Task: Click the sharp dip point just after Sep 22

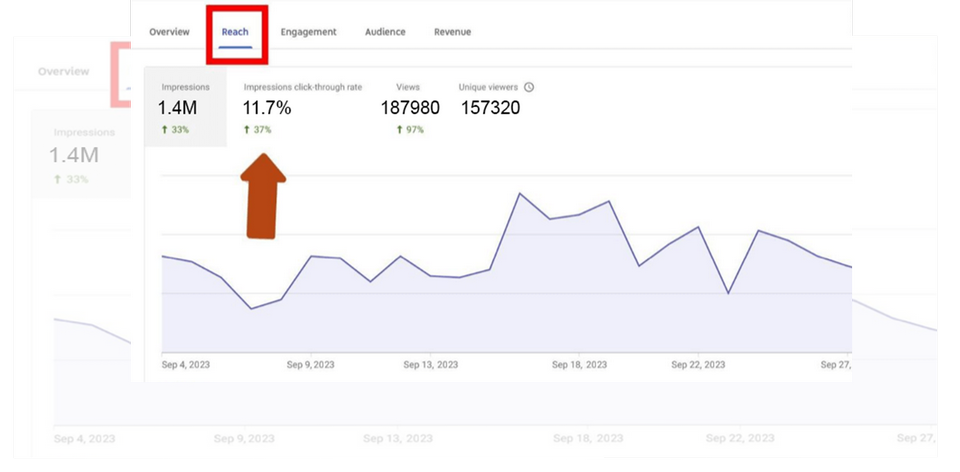Action: (x=728, y=293)
